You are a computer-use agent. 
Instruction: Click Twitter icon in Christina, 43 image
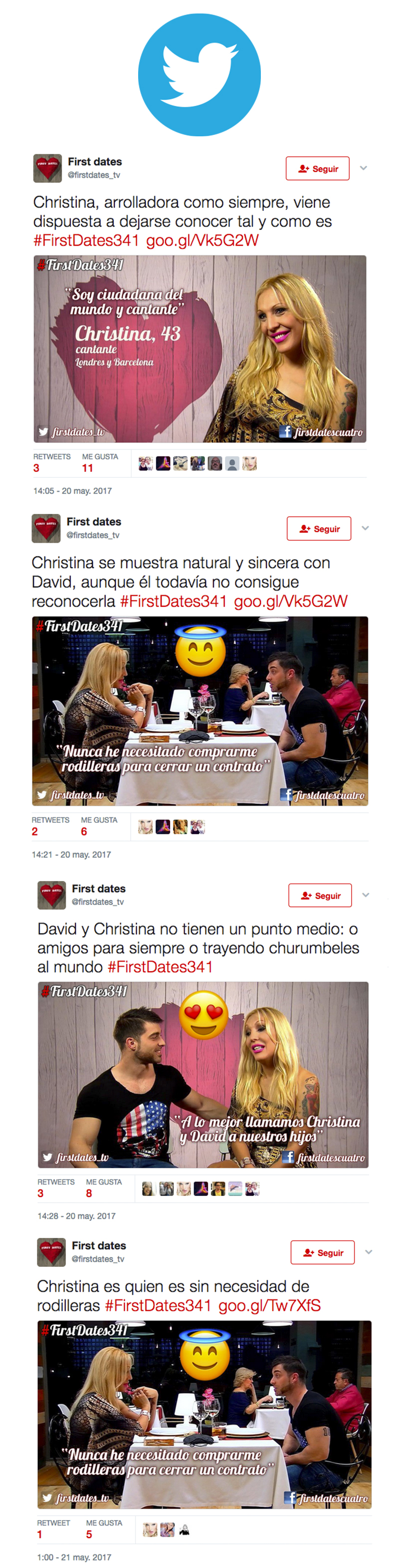[x=43, y=431]
